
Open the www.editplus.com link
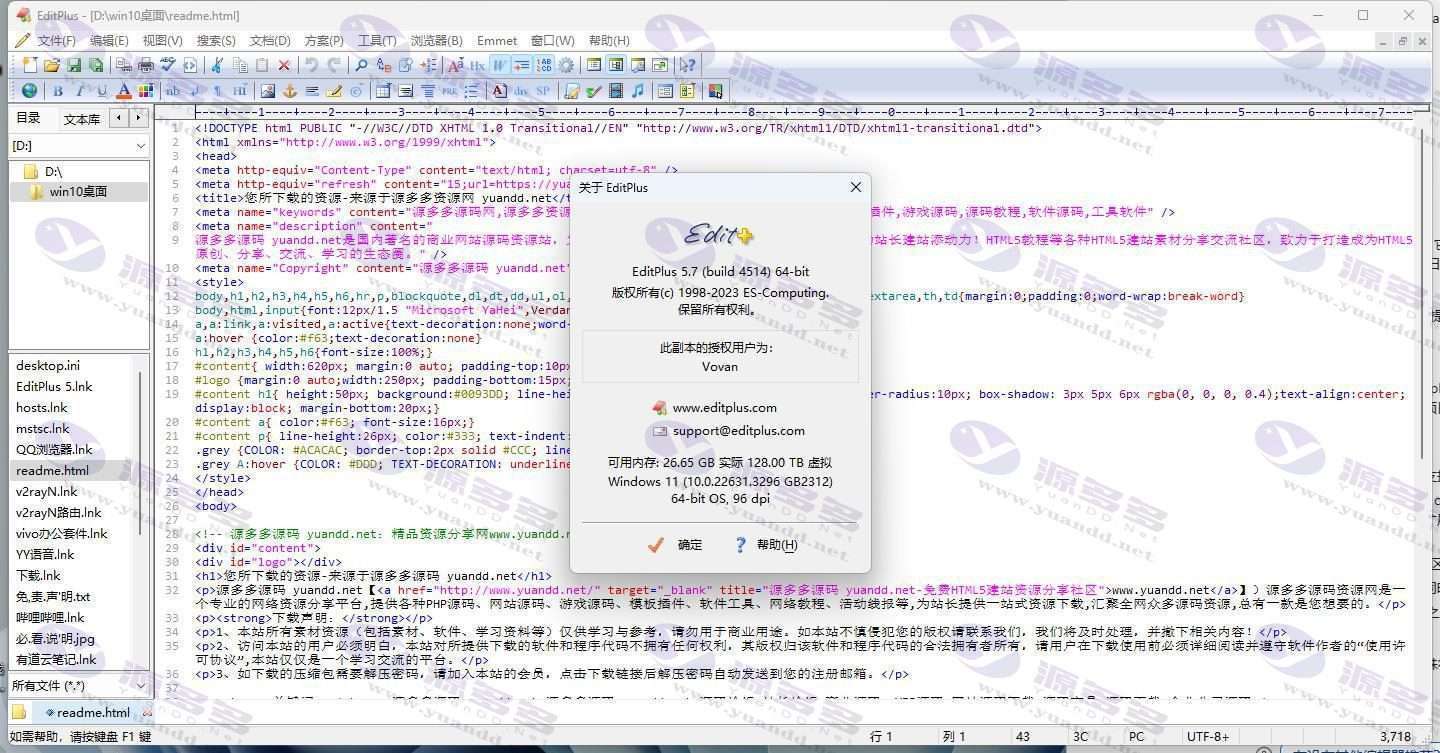pyautogui.click(x=724, y=408)
